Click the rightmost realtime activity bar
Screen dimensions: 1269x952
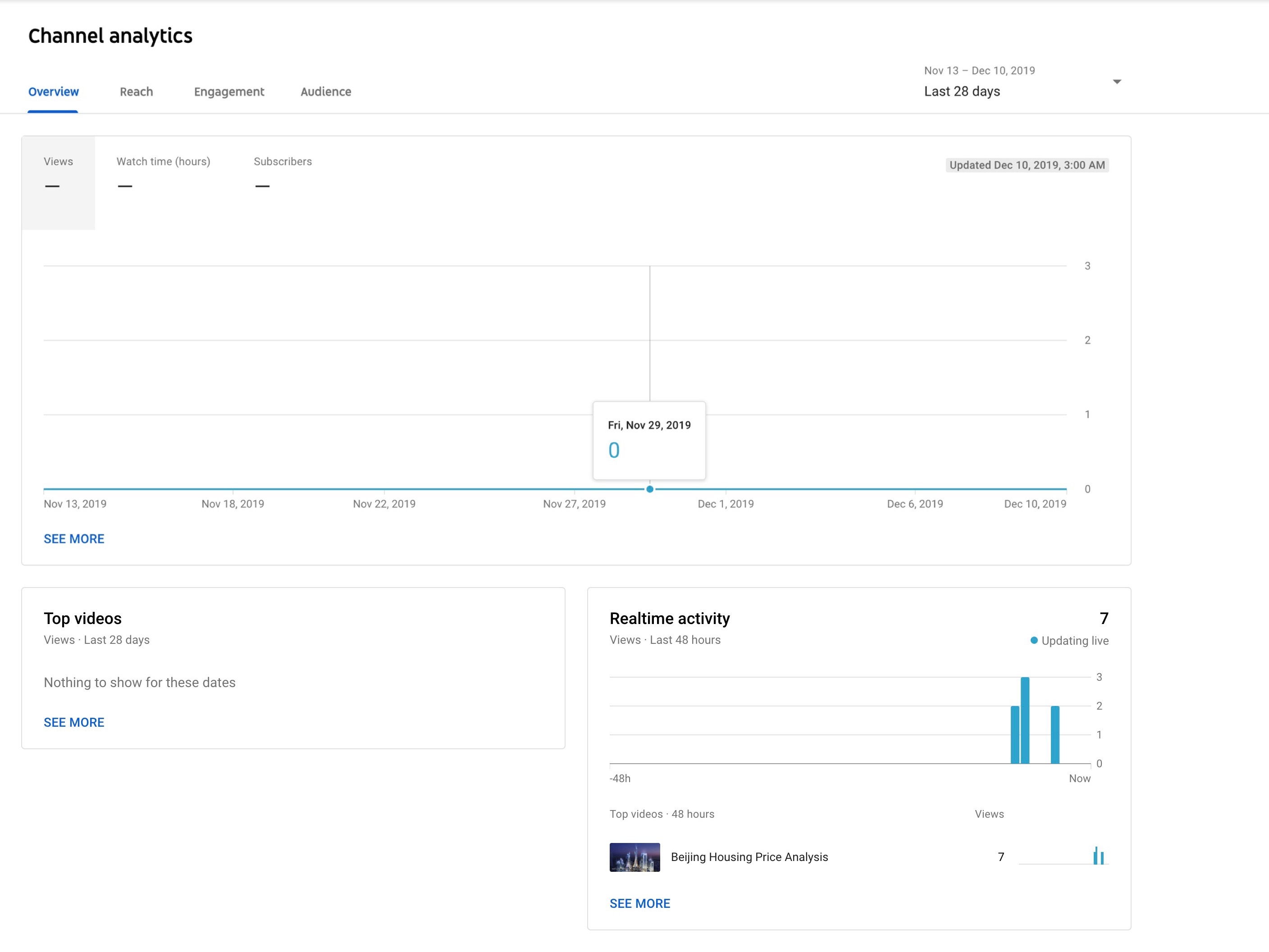[1054, 734]
